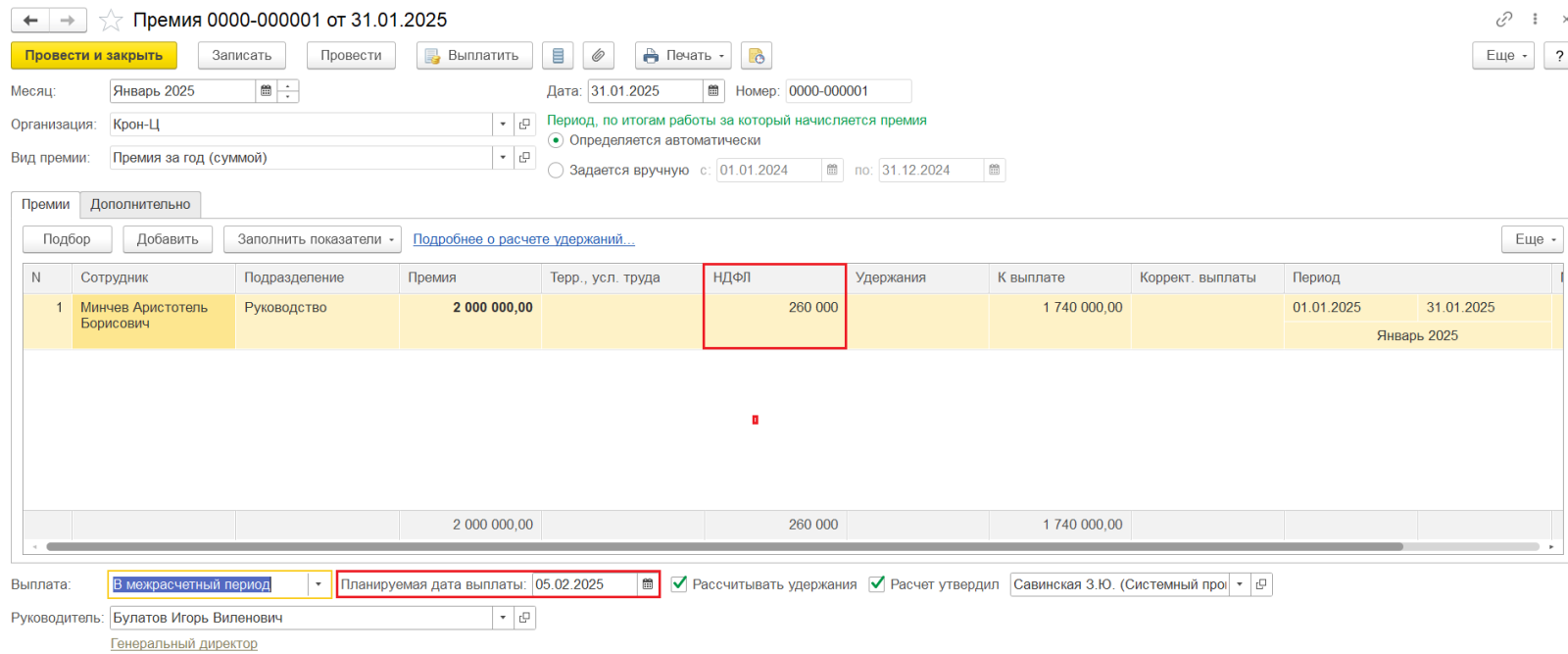Open the paperclip attached files icon
Image resolution: width=1568 pixels, height=654 pixels.
(598, 56)
